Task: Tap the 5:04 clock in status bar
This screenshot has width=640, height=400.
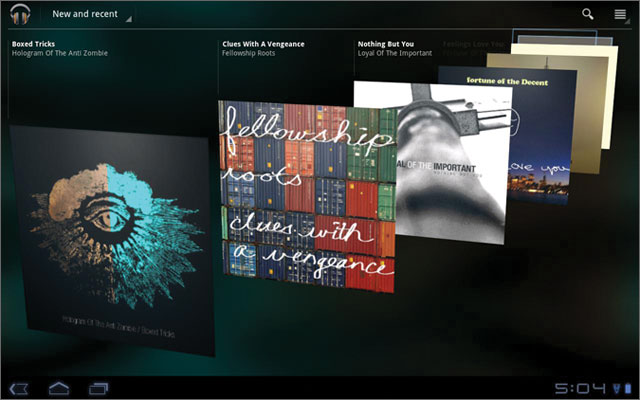Action: point(579,388)
